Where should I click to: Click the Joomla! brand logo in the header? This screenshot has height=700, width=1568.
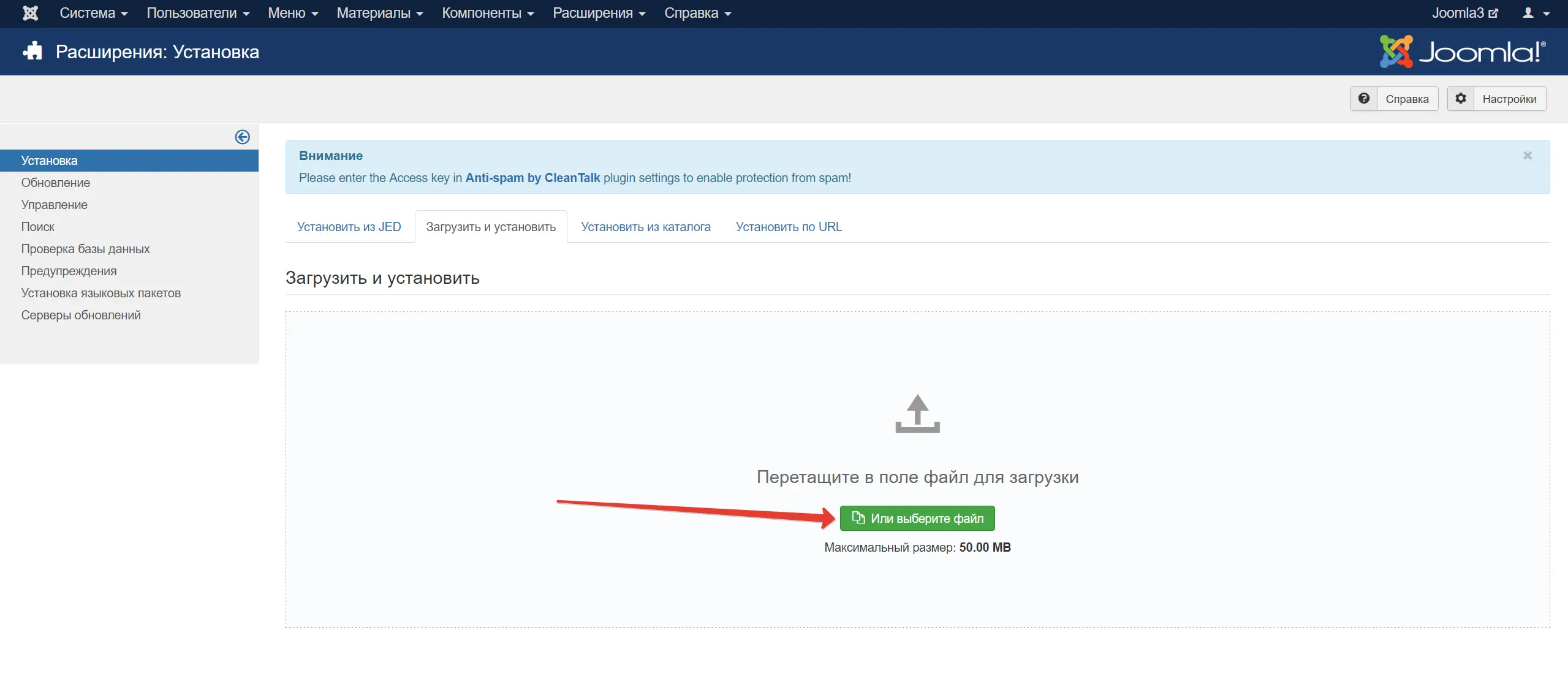point(1464,51)
